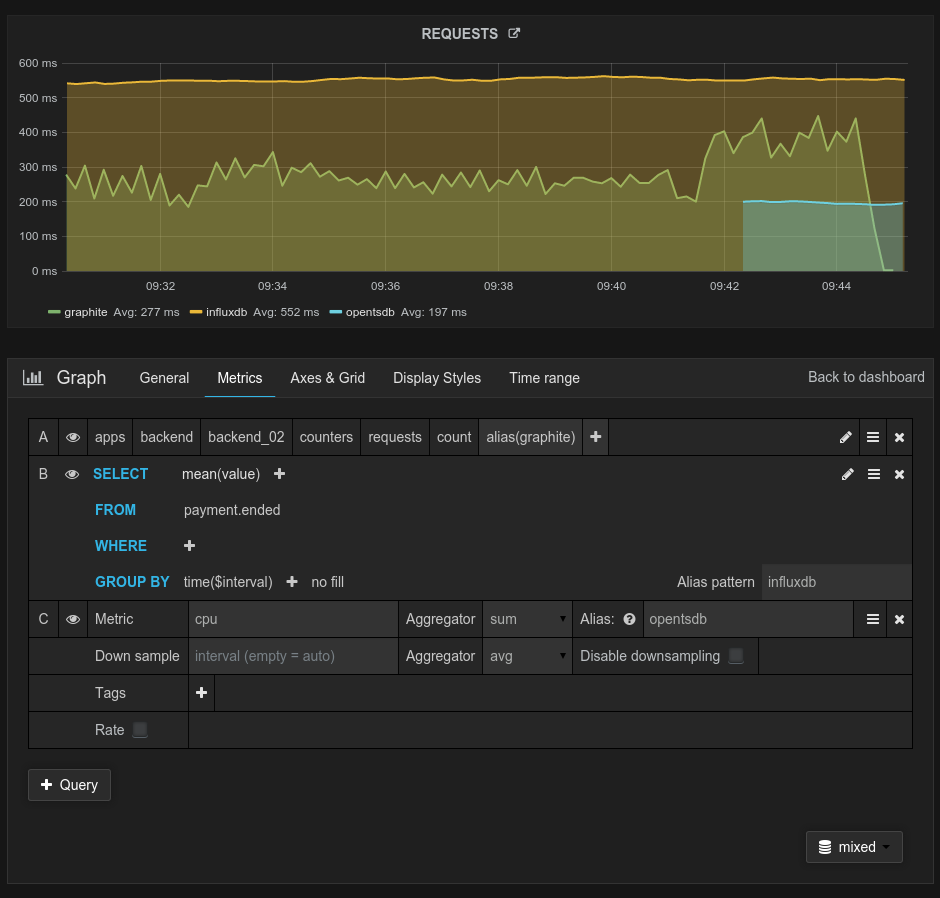The image size is (940, 898).
Task: Click the pencil edit icon on query A
Action: pyautogui.click(x=846, y=437)
